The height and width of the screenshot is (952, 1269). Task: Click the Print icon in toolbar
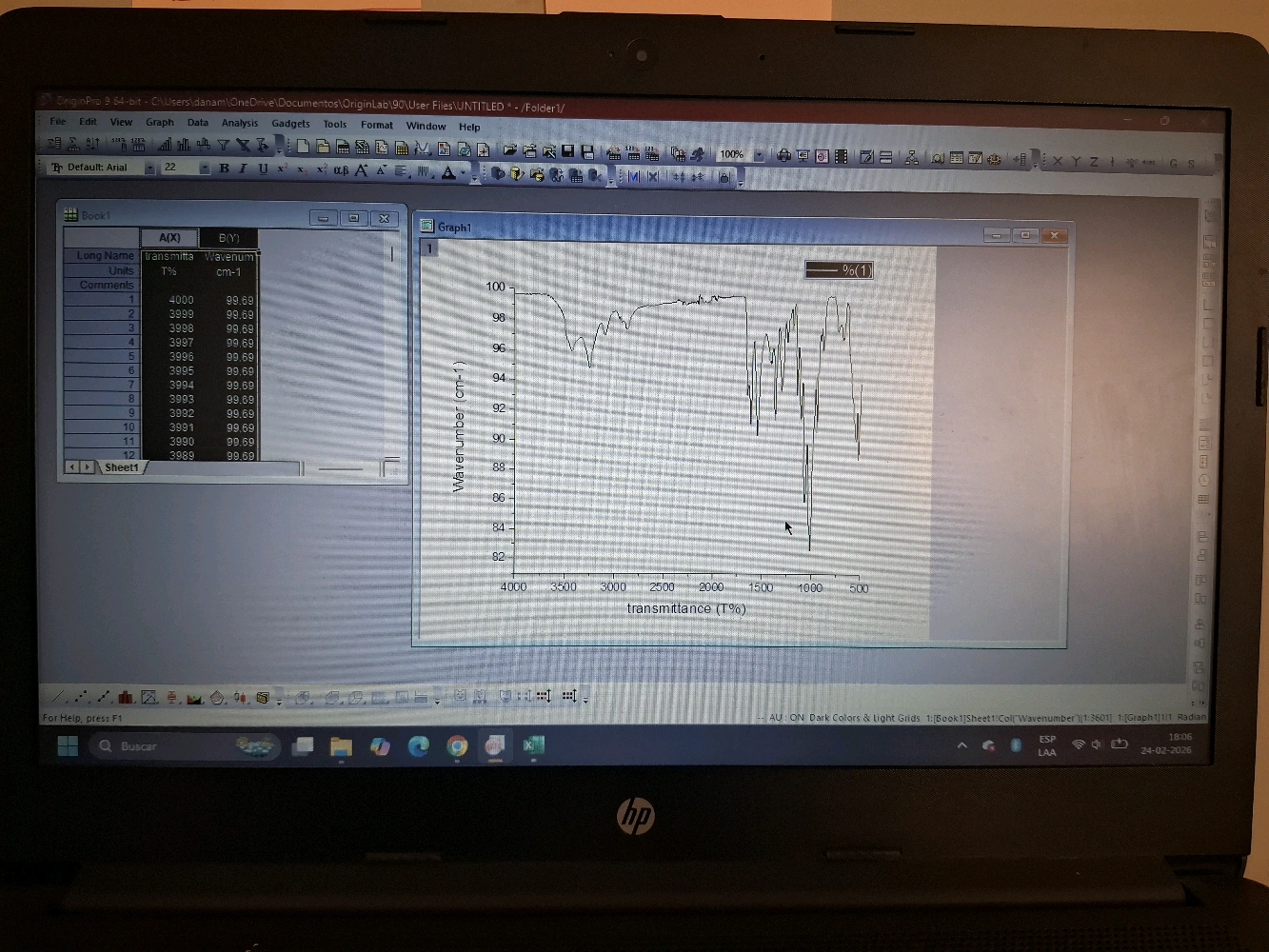[783, 155]
